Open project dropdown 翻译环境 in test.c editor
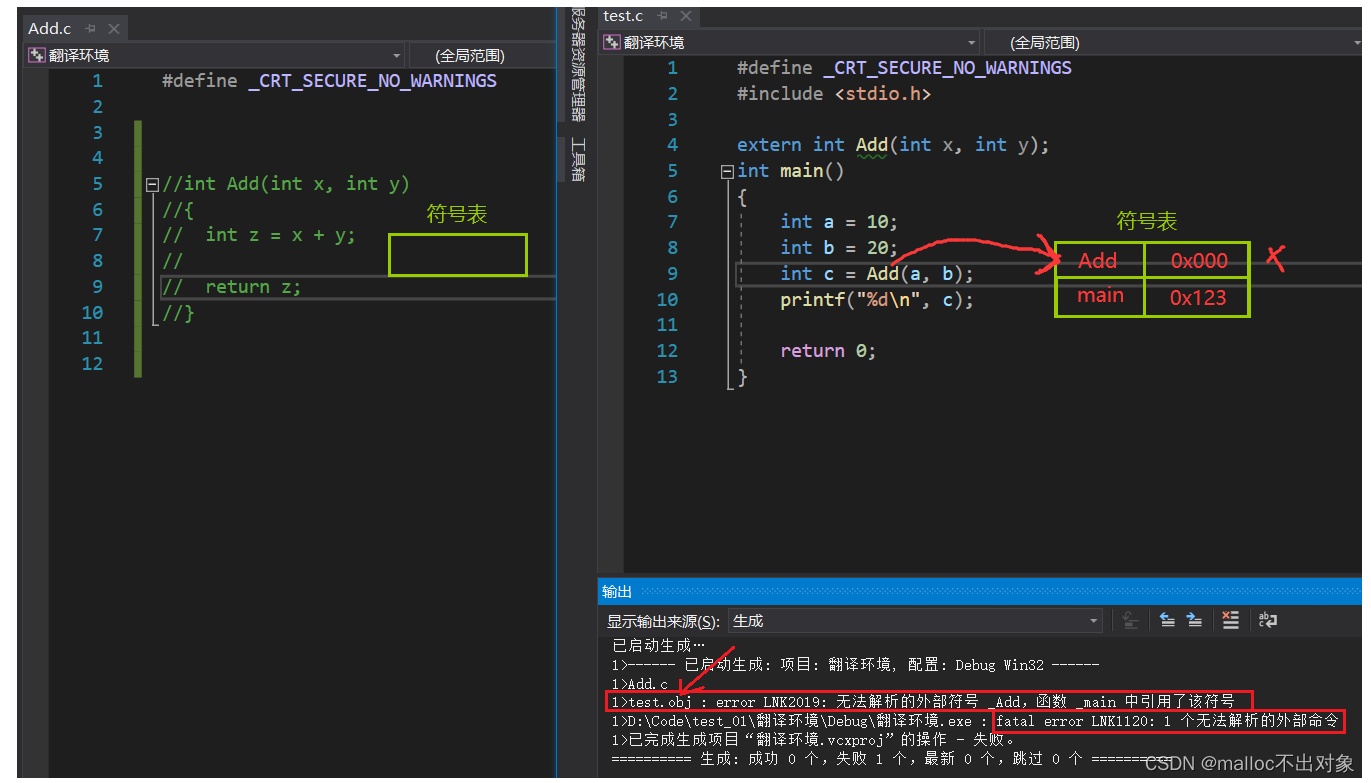 point(790,42)
